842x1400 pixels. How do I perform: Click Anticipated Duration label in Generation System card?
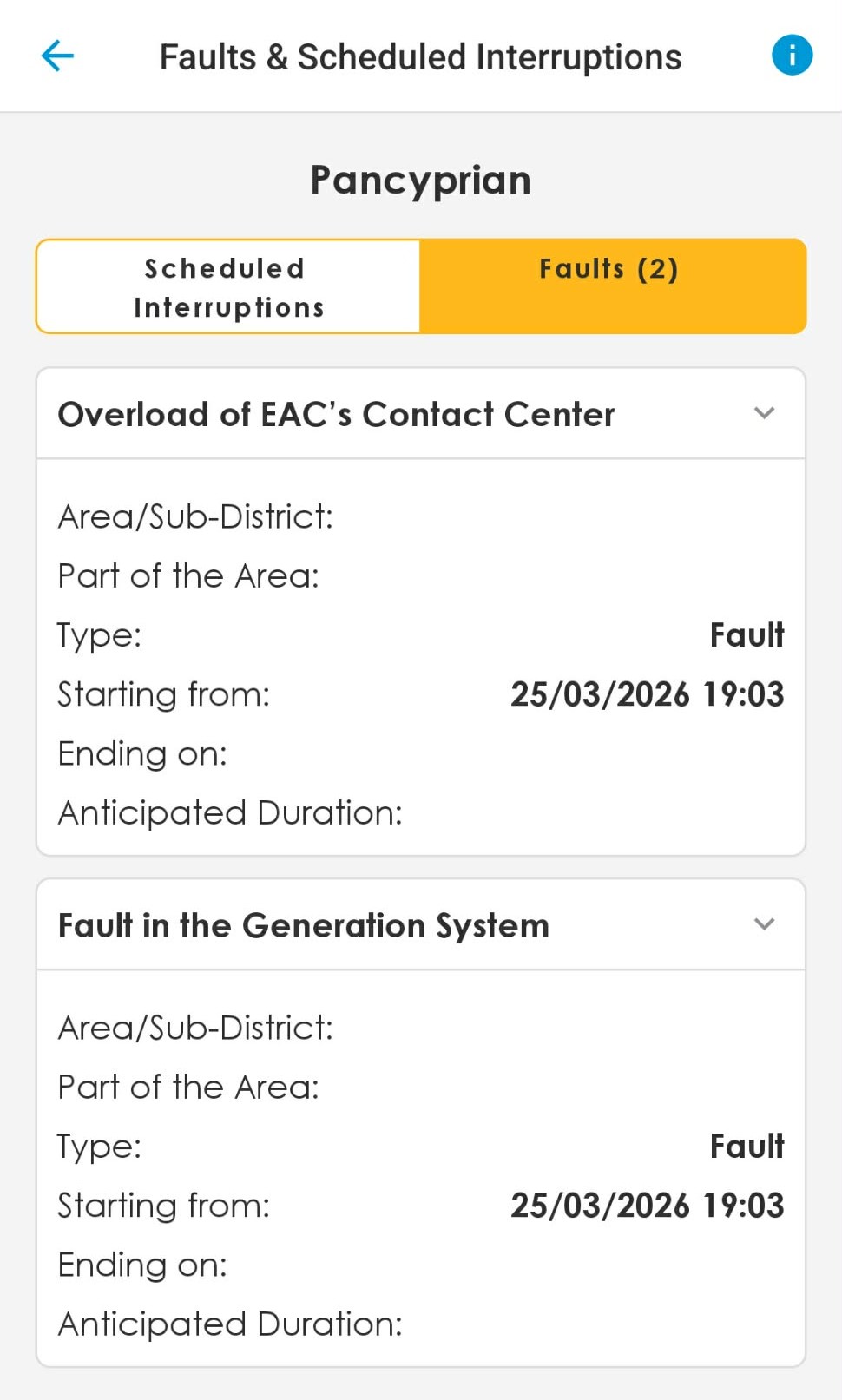pos(230,1324)
